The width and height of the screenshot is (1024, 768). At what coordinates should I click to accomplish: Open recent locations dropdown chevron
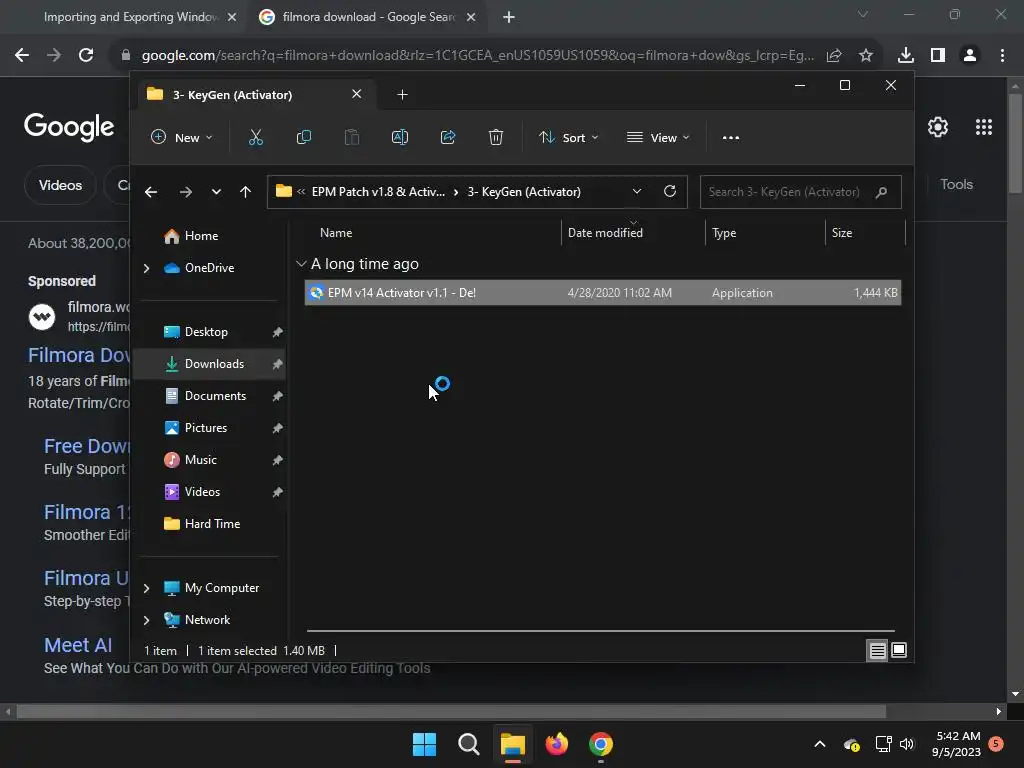click(x=216, y=192)
